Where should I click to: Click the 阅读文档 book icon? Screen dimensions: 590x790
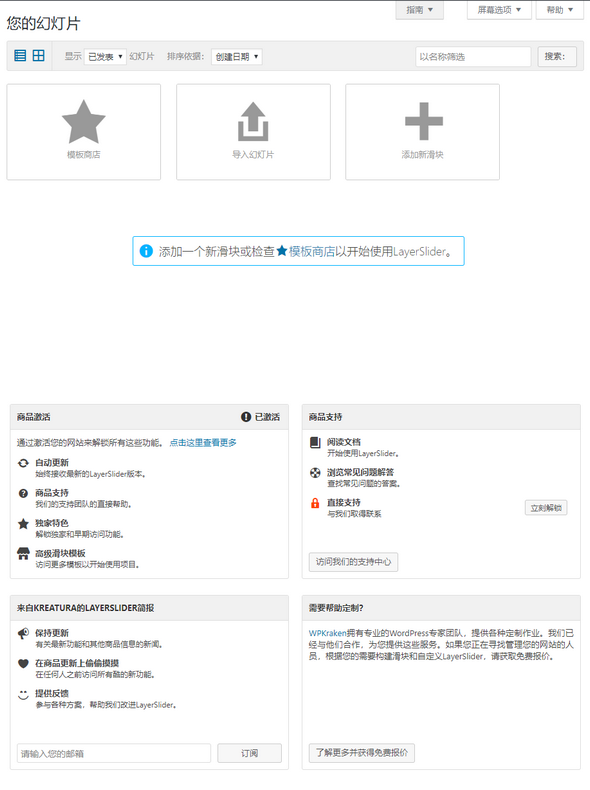[315, 442]
